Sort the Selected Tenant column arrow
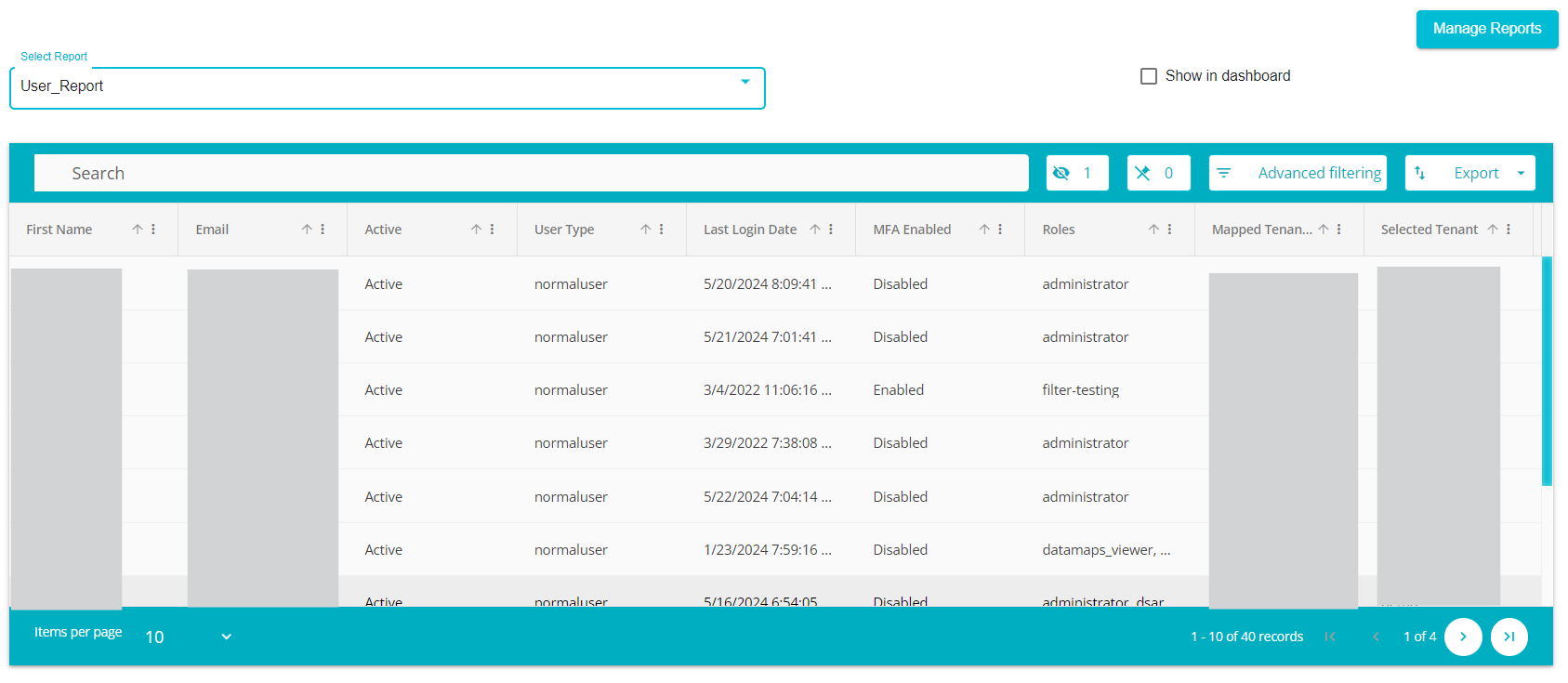Viewport: 1568px width, 683px height. [x=1493, y=230]
